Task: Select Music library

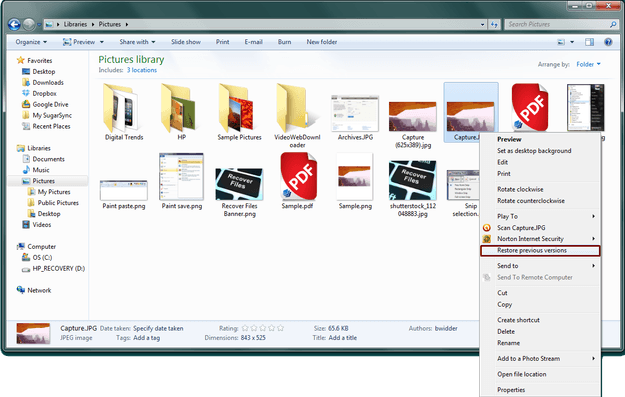Action: pyautogui.click(x=36, y=170)
